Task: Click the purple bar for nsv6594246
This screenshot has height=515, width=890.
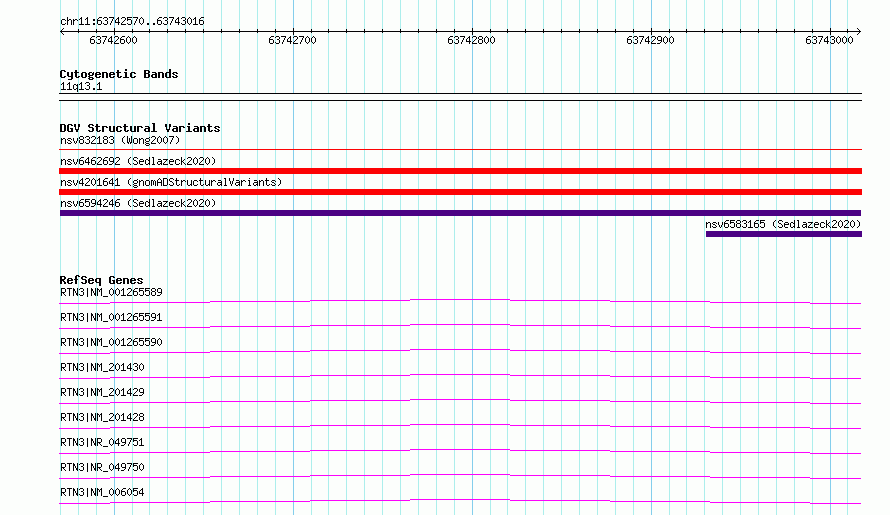Action: pyautogui.click(x=460, y=213)
